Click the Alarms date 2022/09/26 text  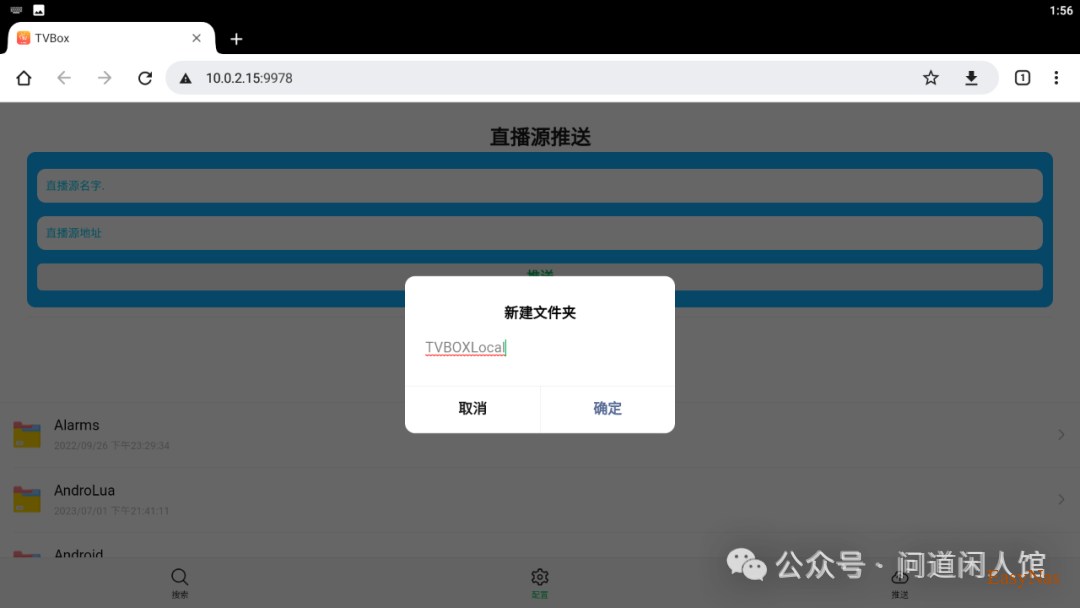click(x=112, y=445)
